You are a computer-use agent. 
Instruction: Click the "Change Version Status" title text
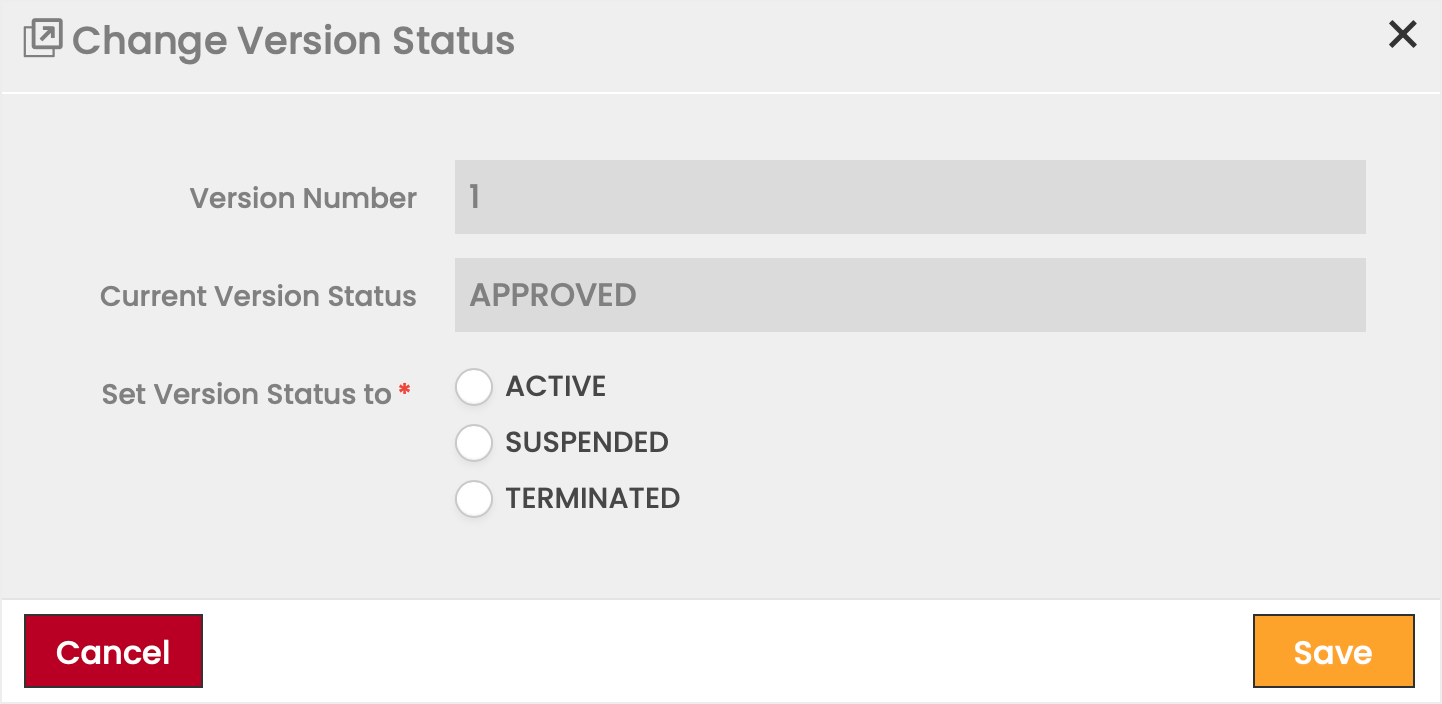(293, 41)
